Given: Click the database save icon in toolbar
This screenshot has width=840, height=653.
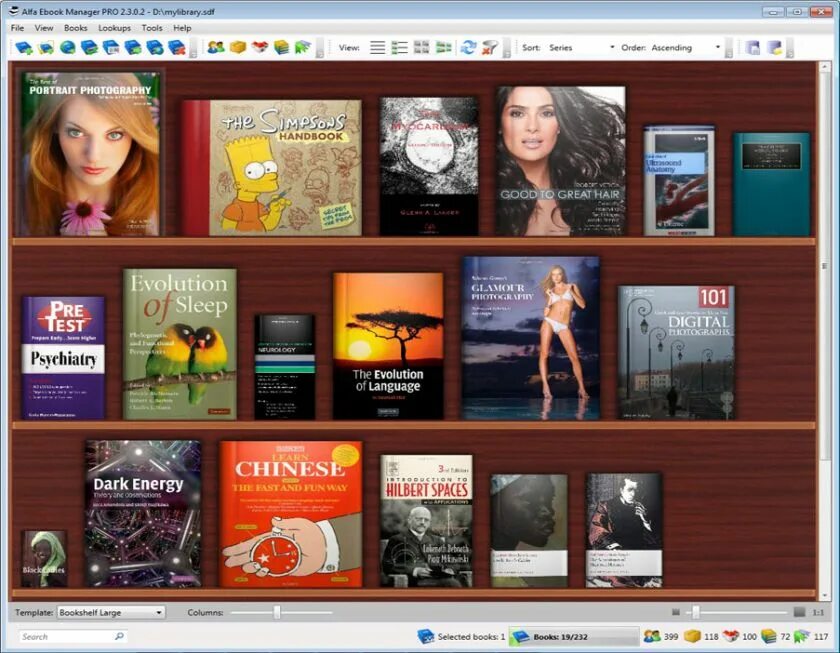Looking at the screenshot, I should coord(753,48).
